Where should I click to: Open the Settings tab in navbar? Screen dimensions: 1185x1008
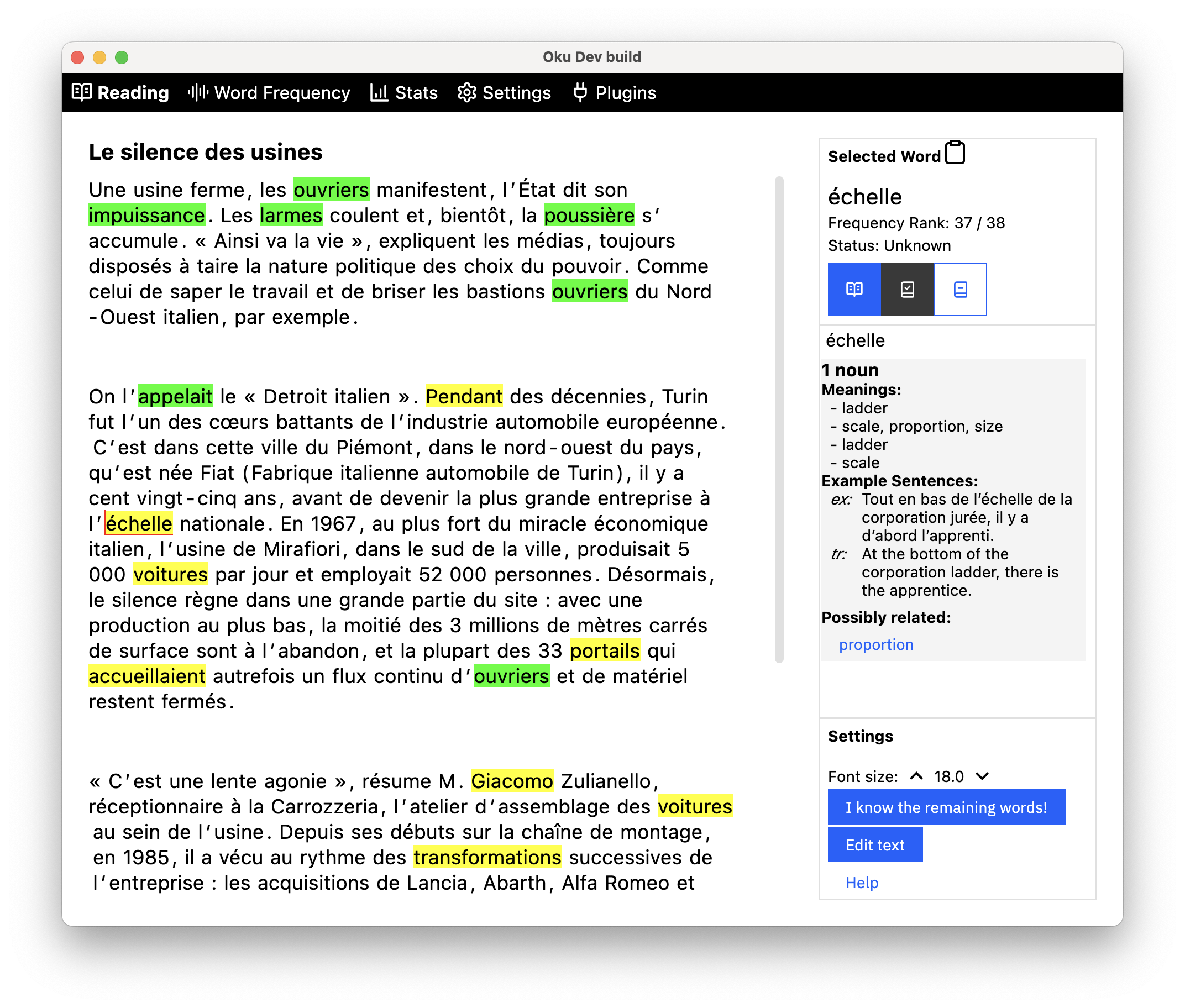[x=504, y=92]
